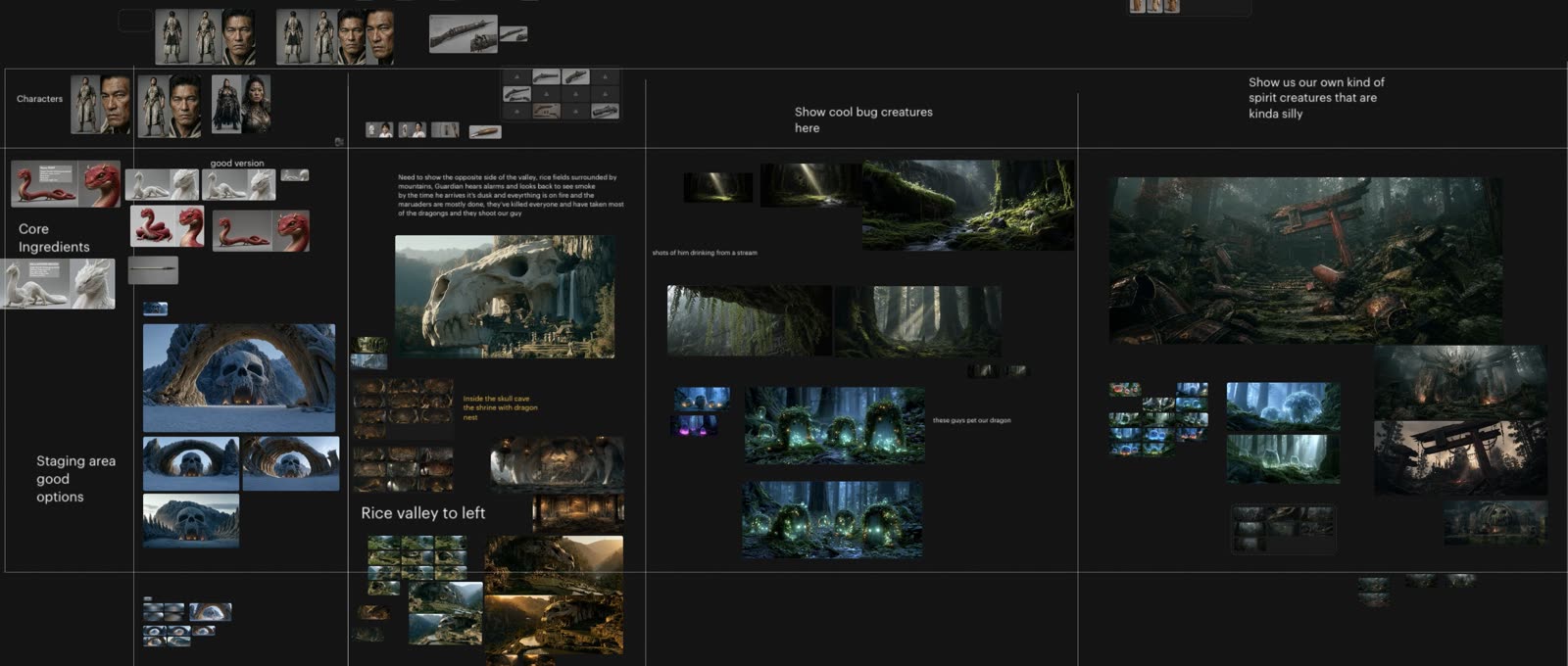The height and width of the screenshot is (666, 1568).
Task: Click the "Show cool bug creatures here" note
Action: click(863, 119)
